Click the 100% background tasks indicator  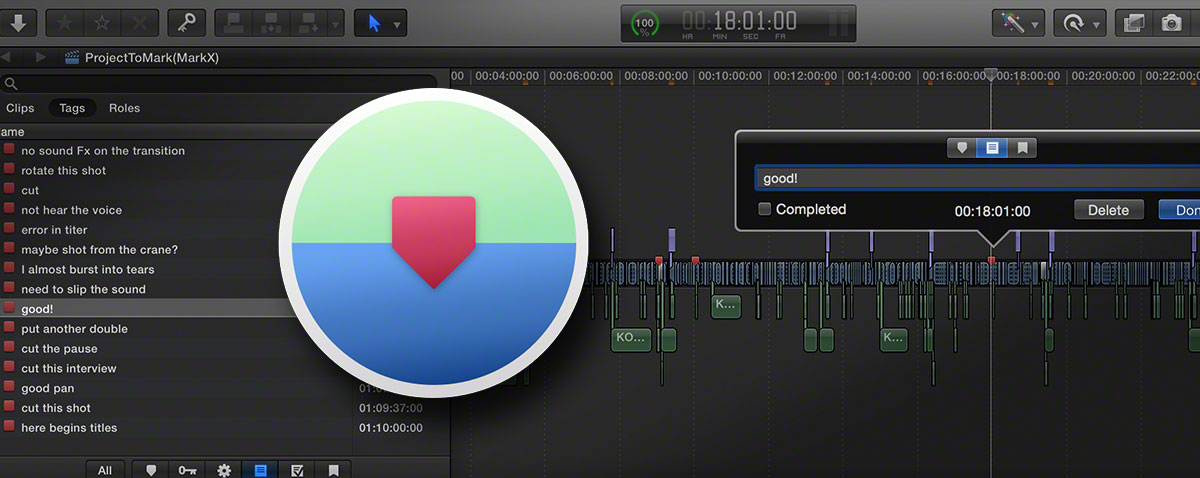point(647,22)
